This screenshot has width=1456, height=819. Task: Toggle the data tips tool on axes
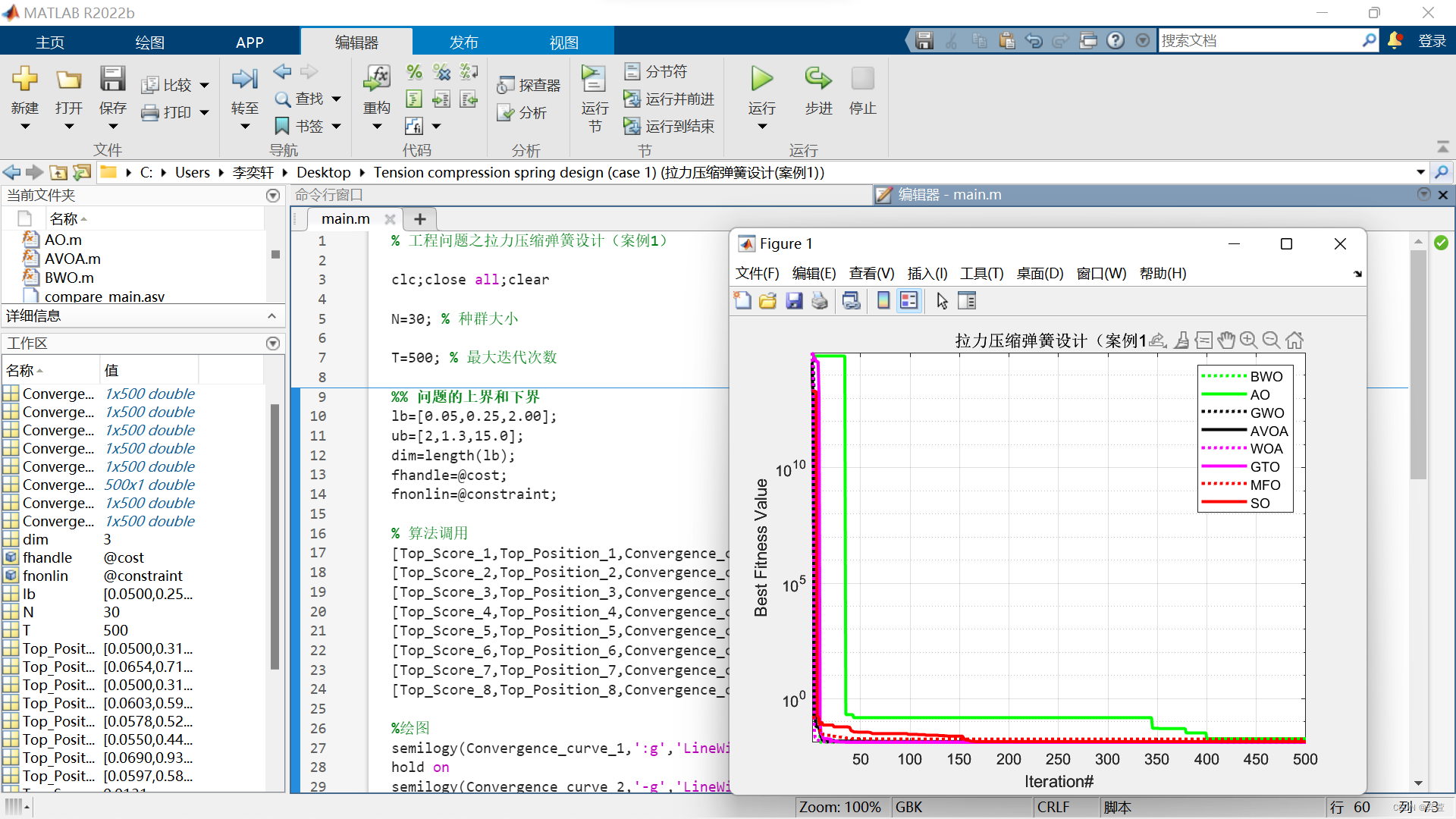[x=1203, y=340]
